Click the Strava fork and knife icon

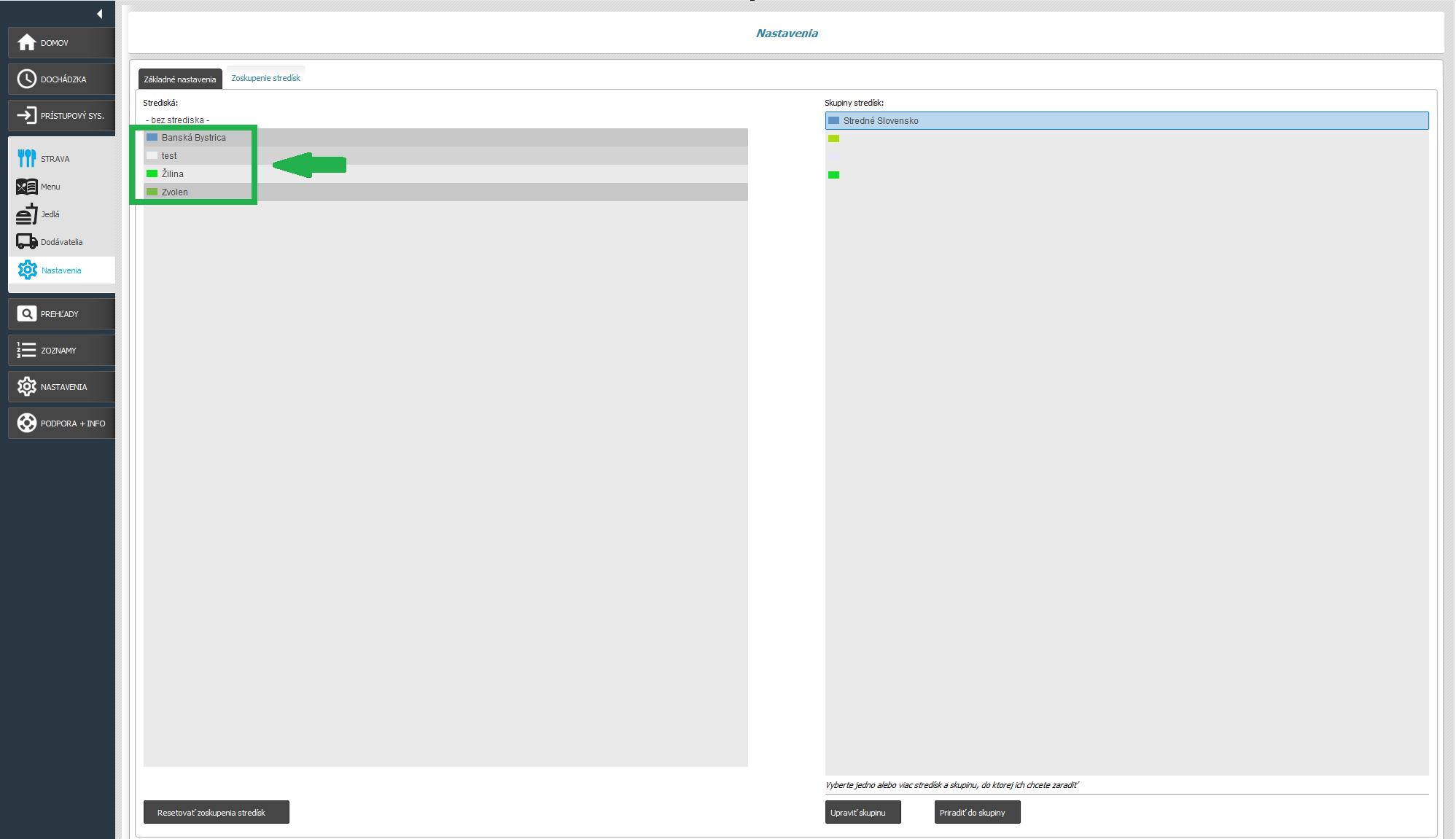pyautogui.click(x=27, y=158)
